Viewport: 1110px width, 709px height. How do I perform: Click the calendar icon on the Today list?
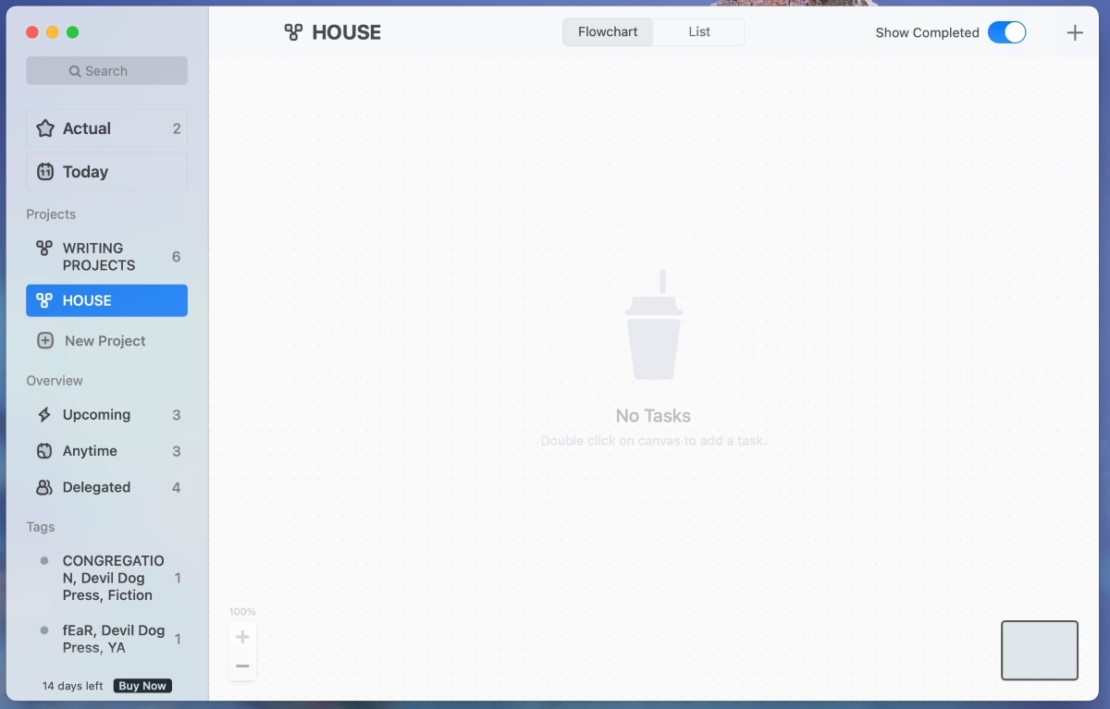point(45,171)
